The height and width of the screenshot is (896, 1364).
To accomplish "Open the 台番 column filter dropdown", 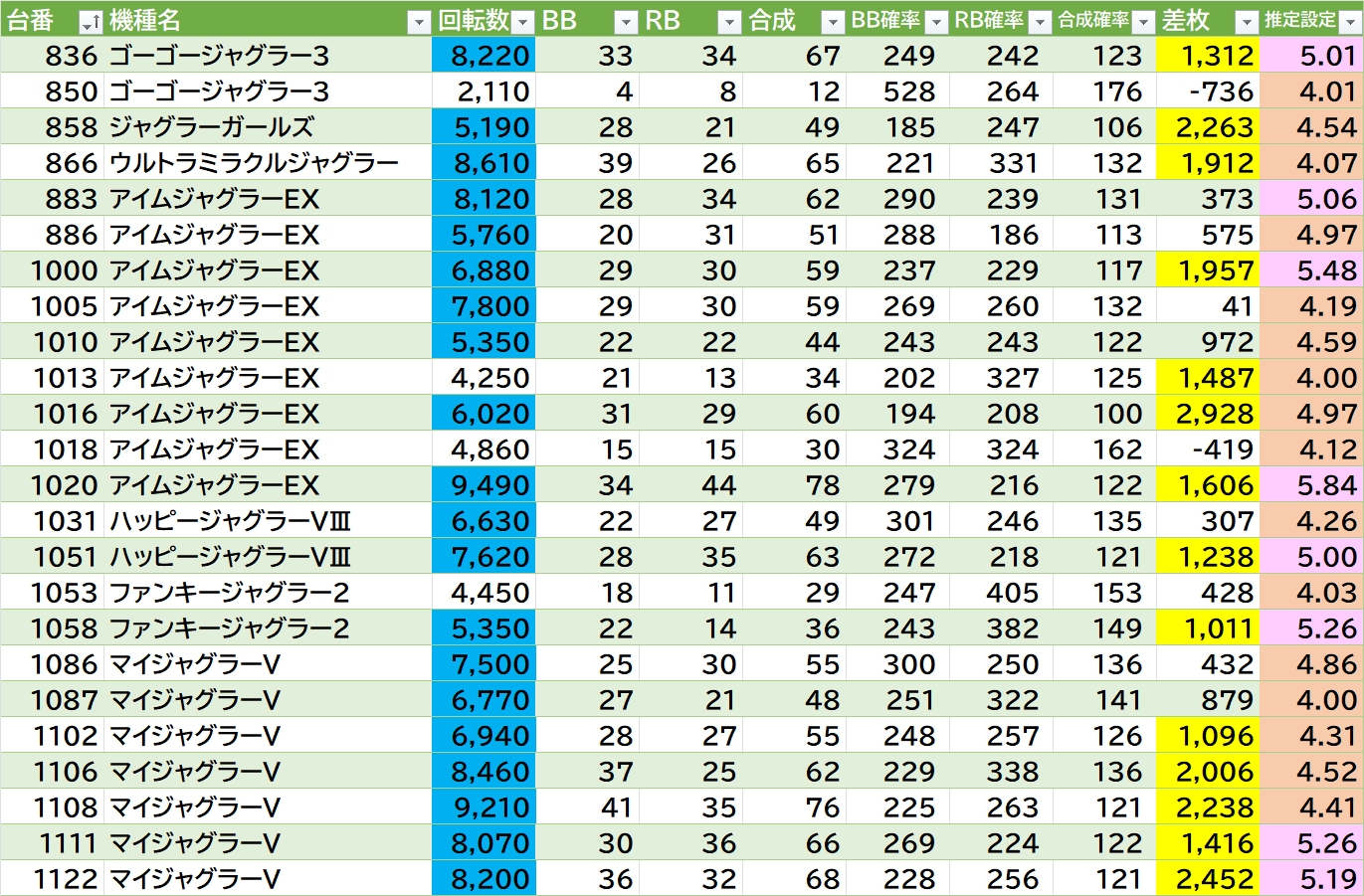I will [91, 22].
